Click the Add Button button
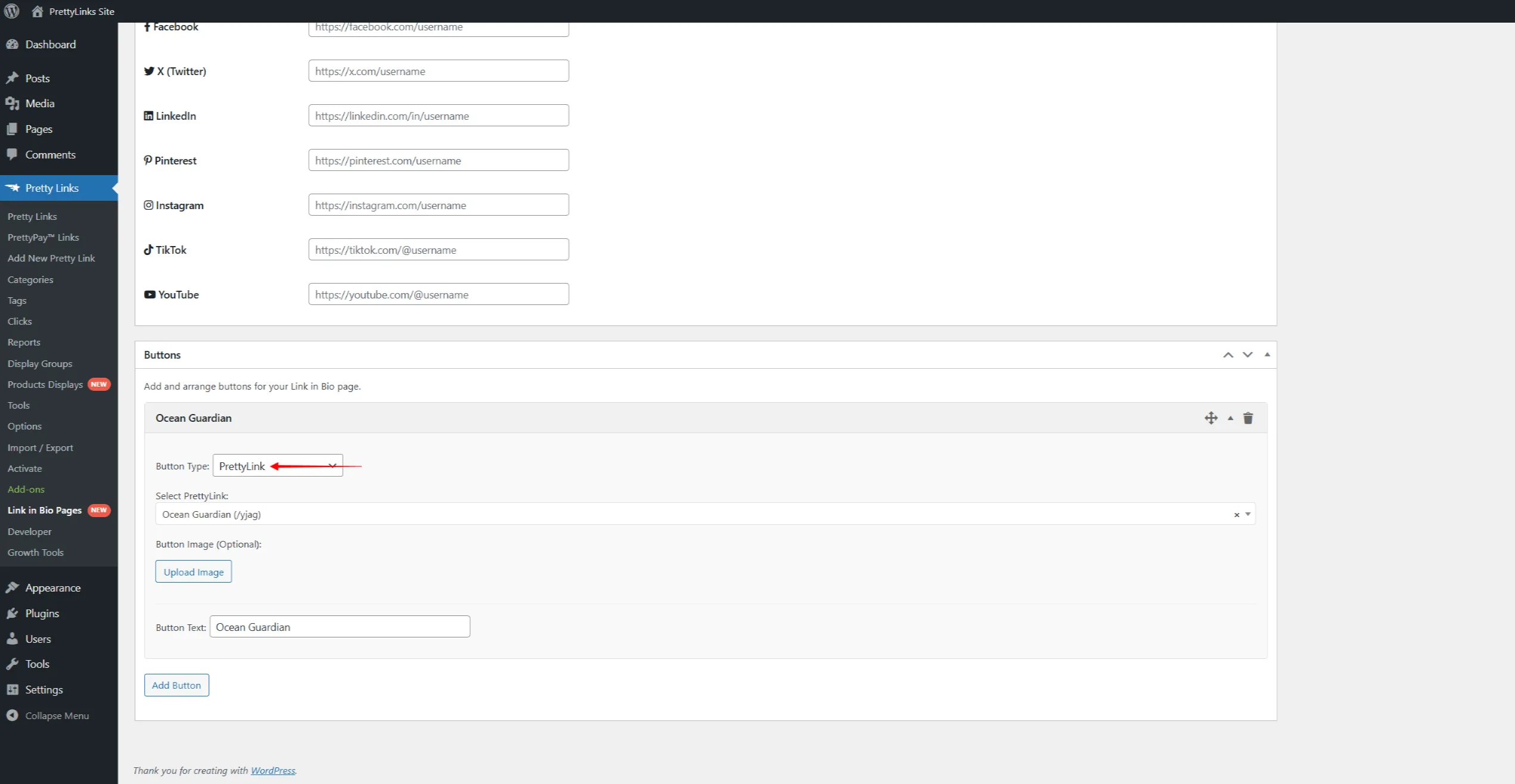Viewport: 1515px width, 784px height. point(176,685)
